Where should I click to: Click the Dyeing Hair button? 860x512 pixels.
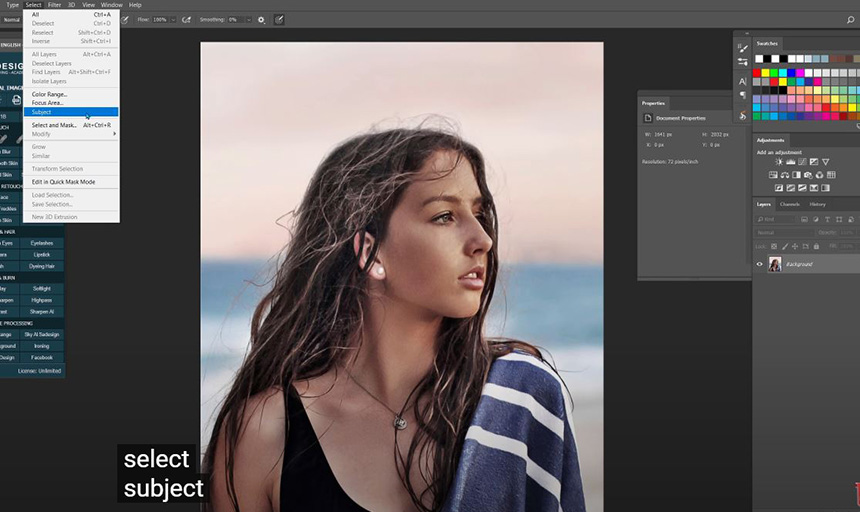[x=41, y=266]
